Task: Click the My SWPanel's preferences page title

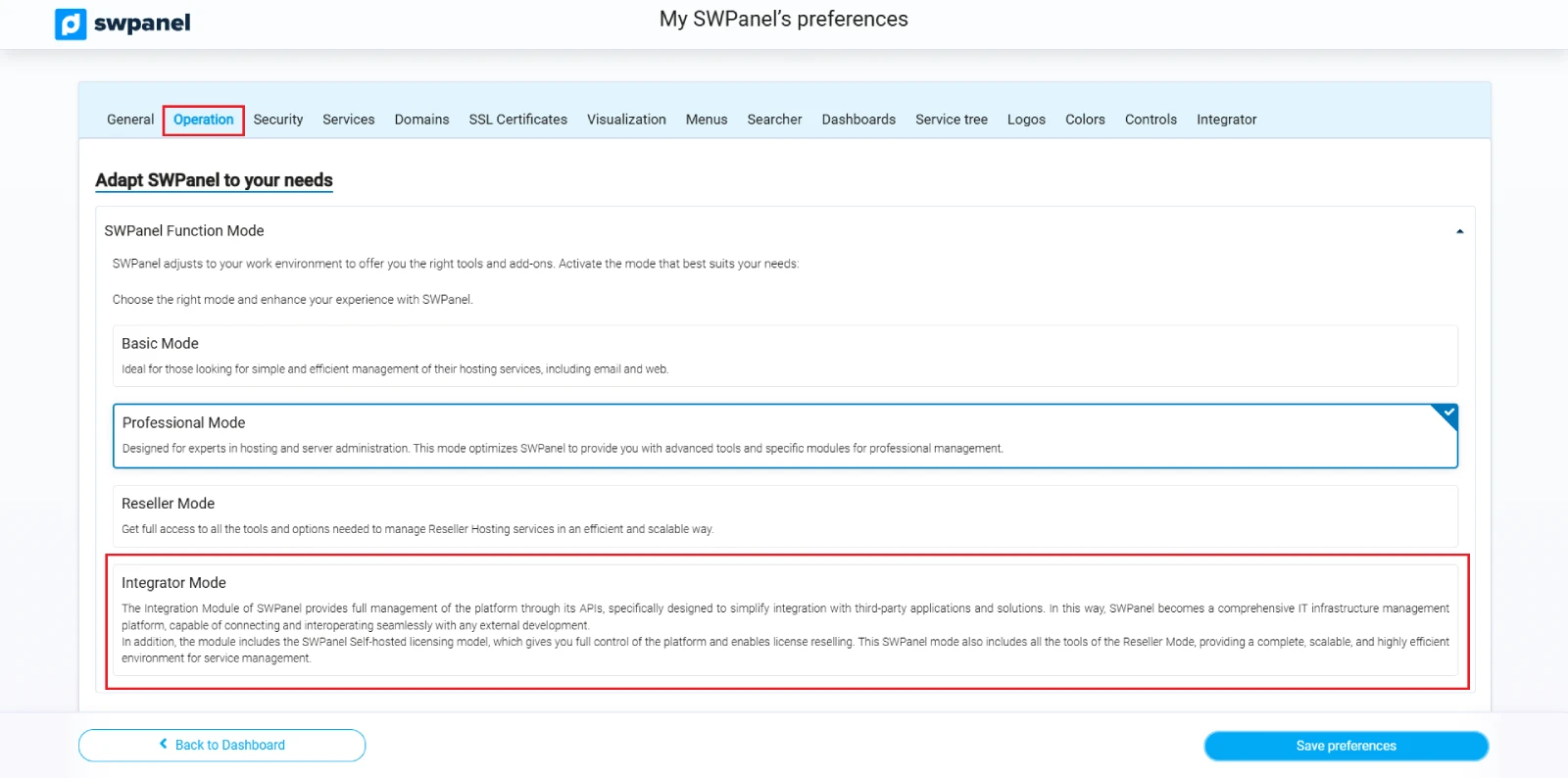Action: (x=784, y=20)
